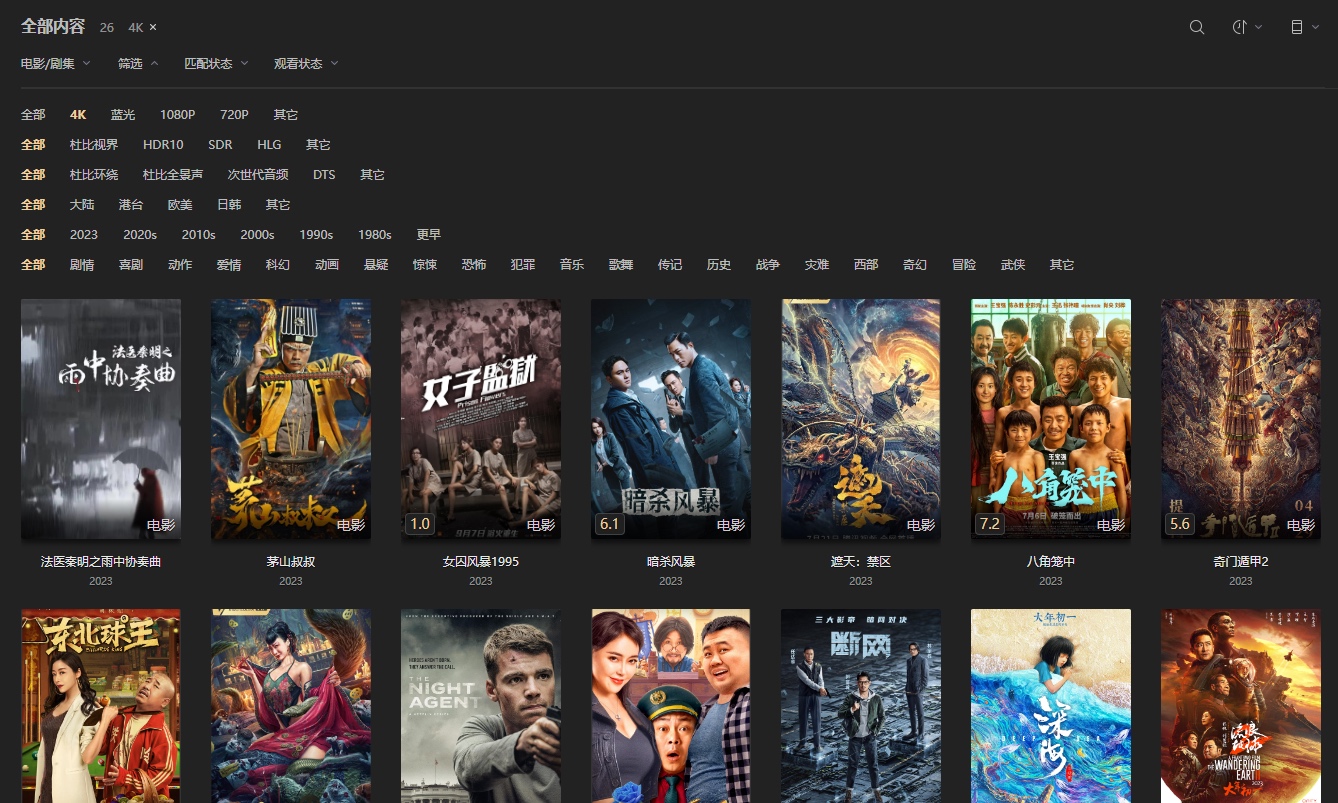Filter by 历史 genre
Screen dimensions: 1338x803
tap(719, 265)
